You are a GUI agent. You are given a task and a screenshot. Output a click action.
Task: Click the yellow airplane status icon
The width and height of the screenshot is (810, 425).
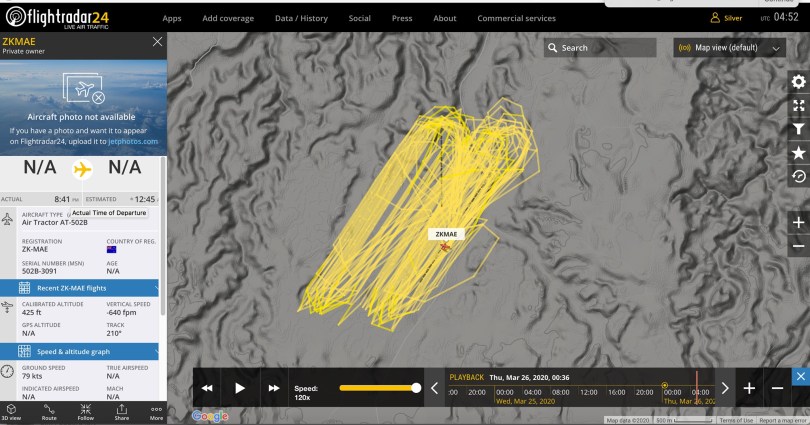(x=82, y=169)
